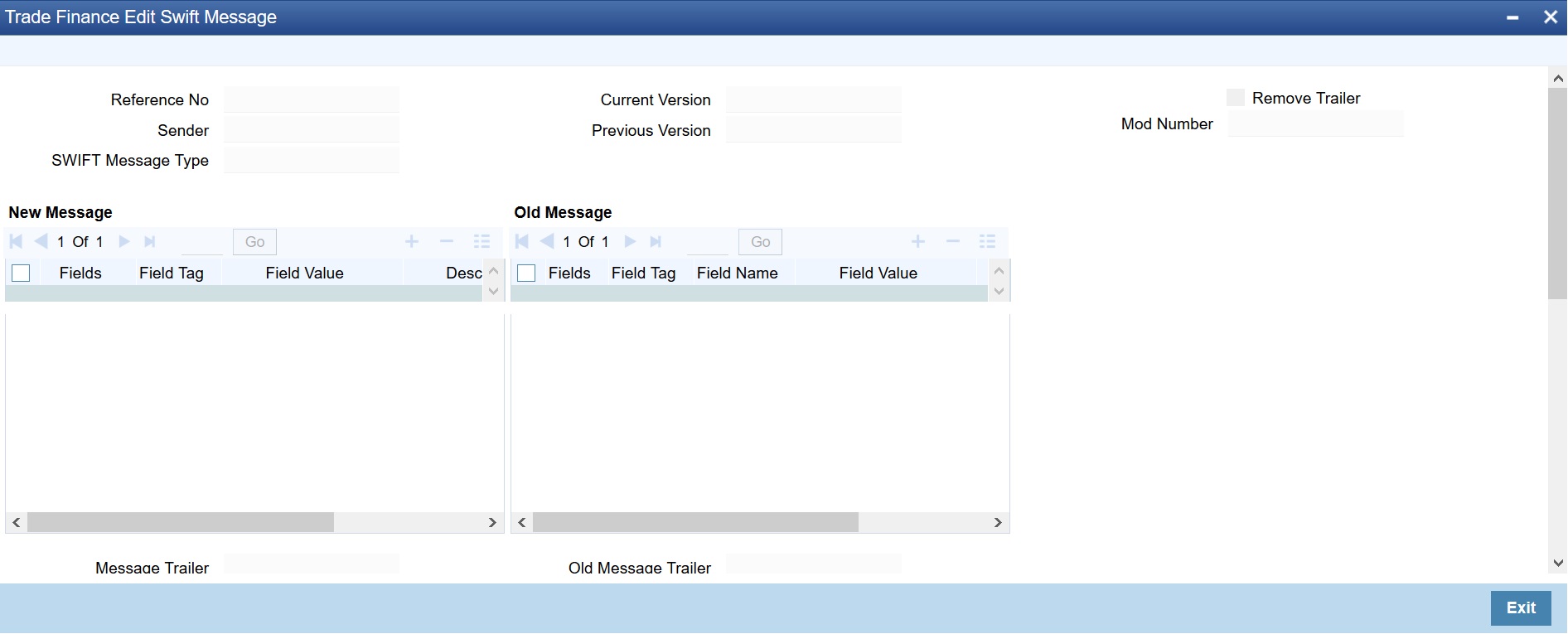
Task: Go to first page in New Message grid
Action: coord(16,241)
